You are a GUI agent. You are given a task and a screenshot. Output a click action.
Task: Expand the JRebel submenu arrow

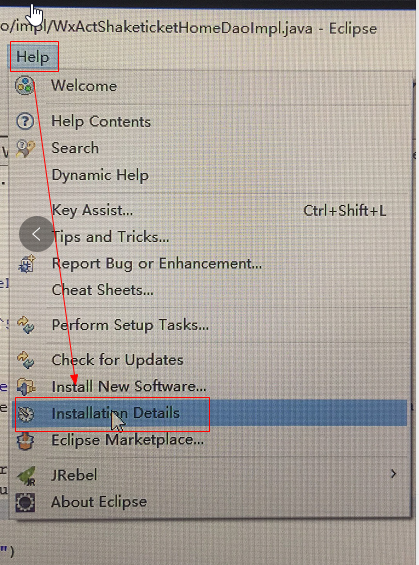click(x=393, y=474)
